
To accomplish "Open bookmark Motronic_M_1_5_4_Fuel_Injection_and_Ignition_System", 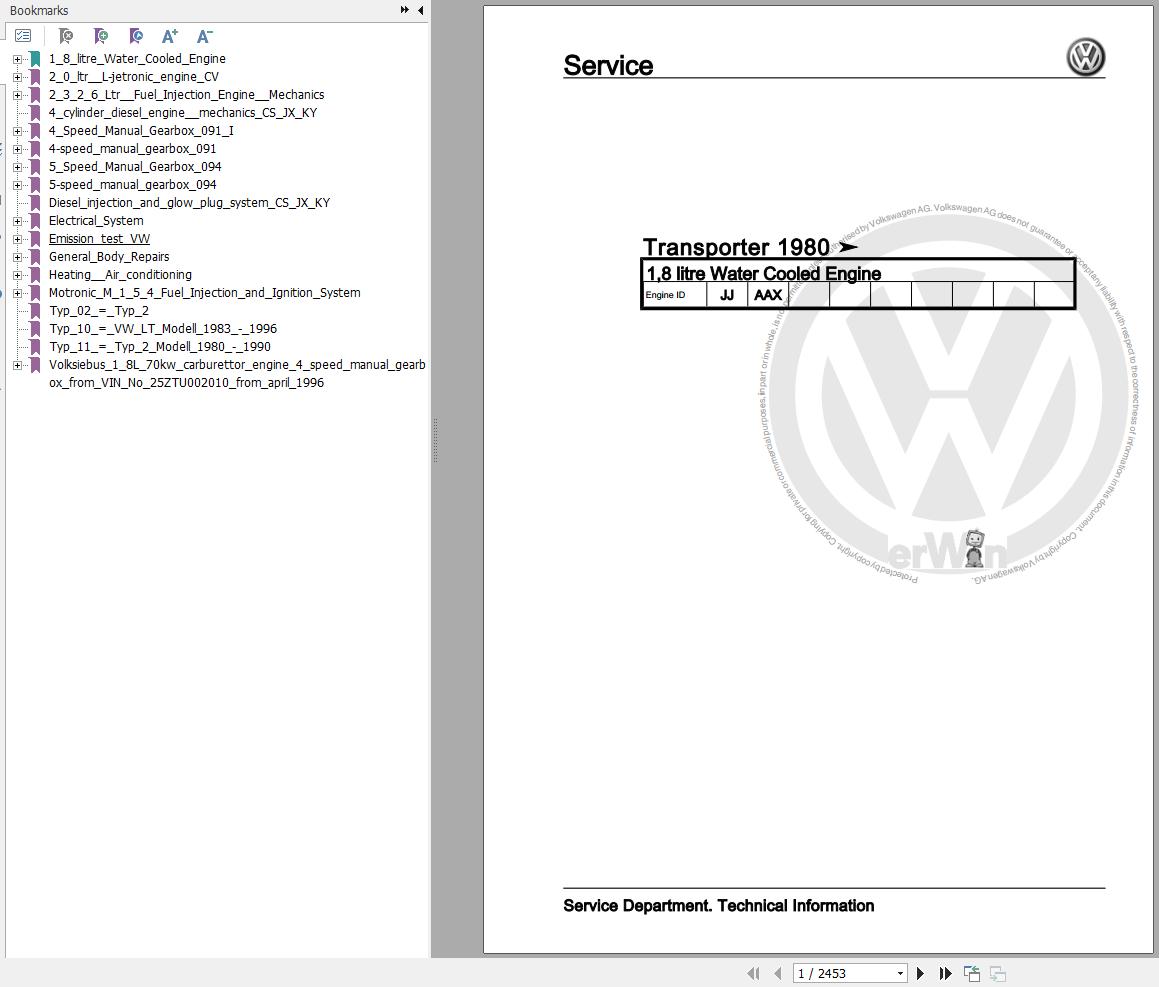I will (205, 293).
